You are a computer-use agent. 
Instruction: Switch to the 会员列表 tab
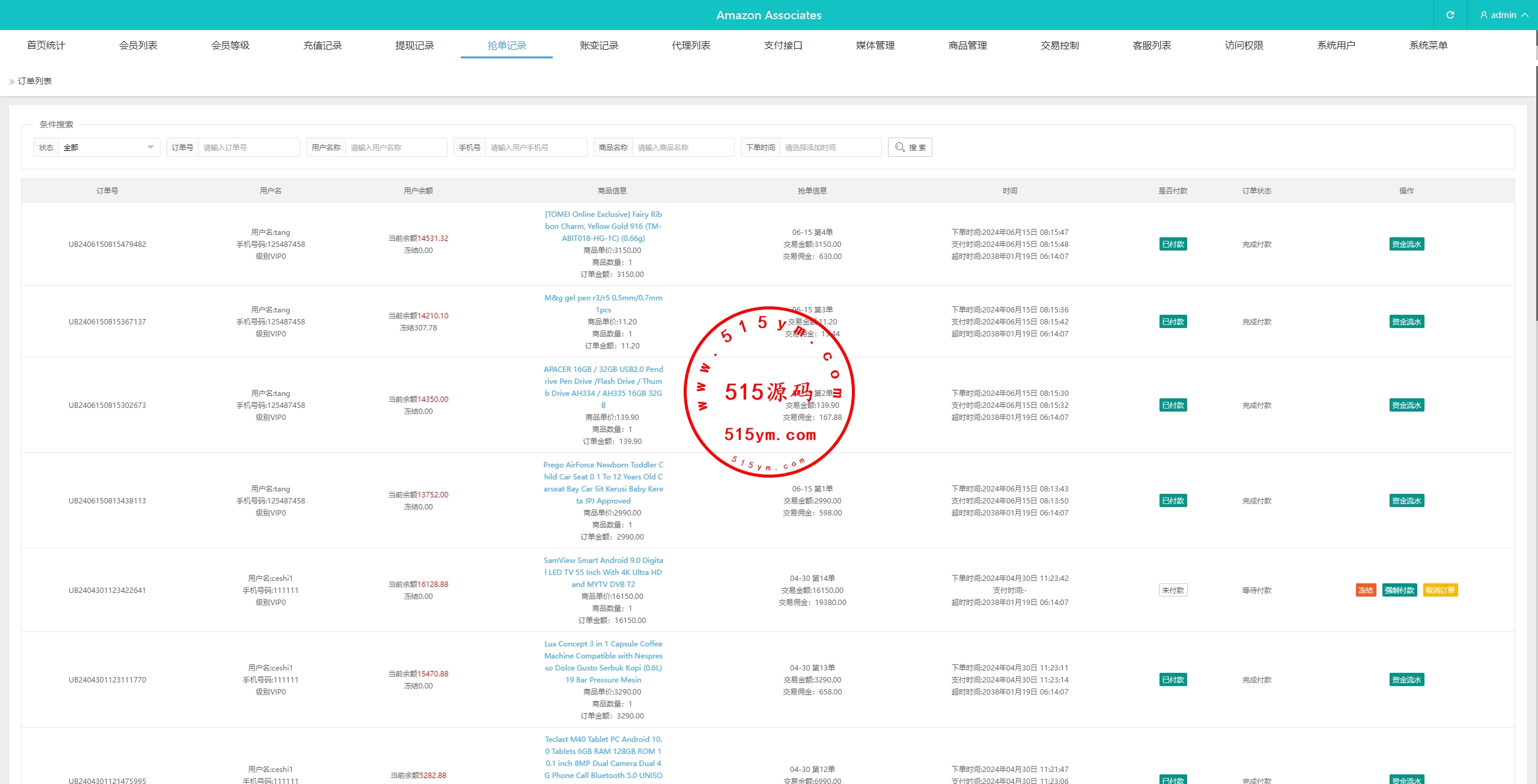tap(138, 45)
